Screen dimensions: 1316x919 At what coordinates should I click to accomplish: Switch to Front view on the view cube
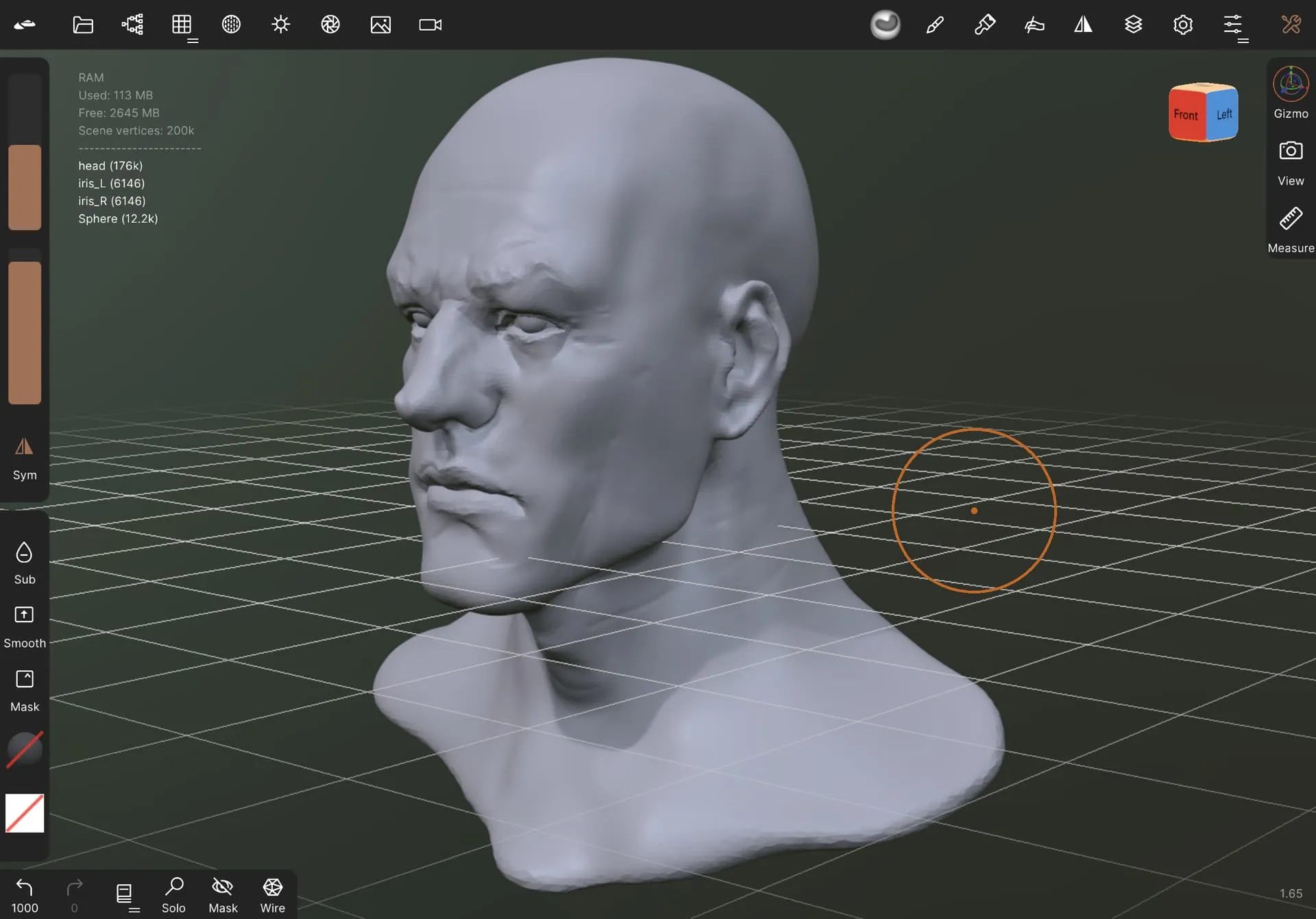[x=1187, y=115]
